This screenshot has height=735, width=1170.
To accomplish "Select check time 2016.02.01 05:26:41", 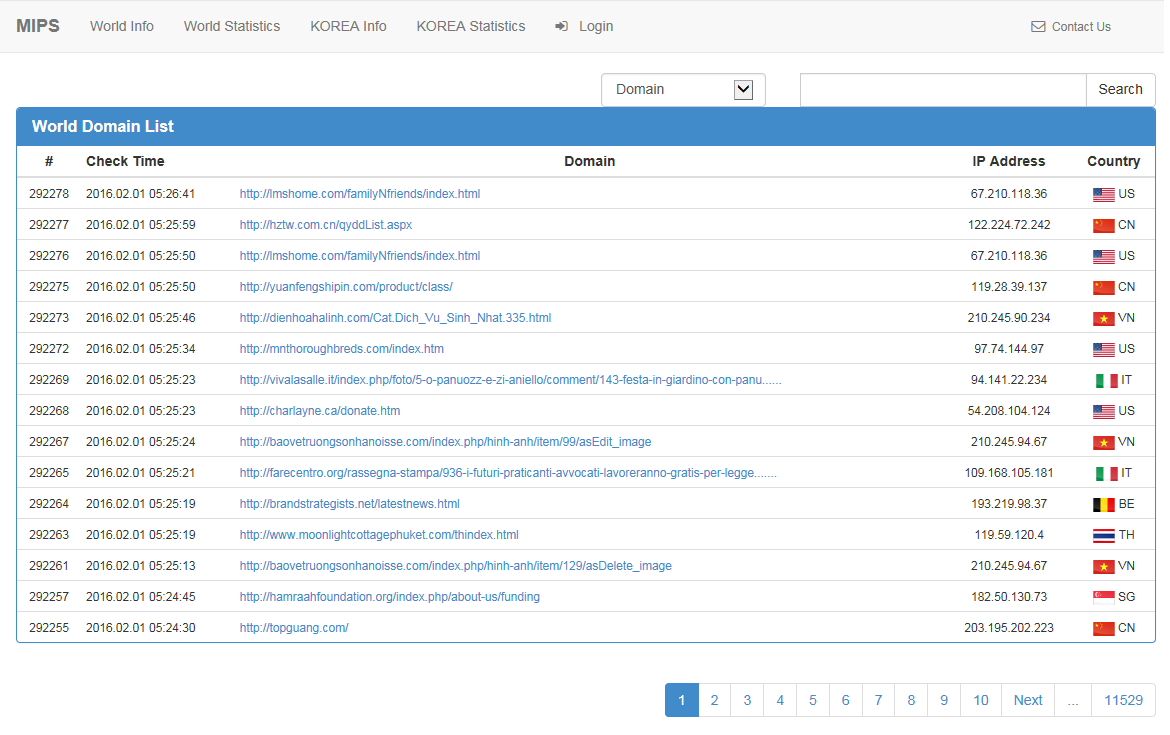I will tap(140, 194).
